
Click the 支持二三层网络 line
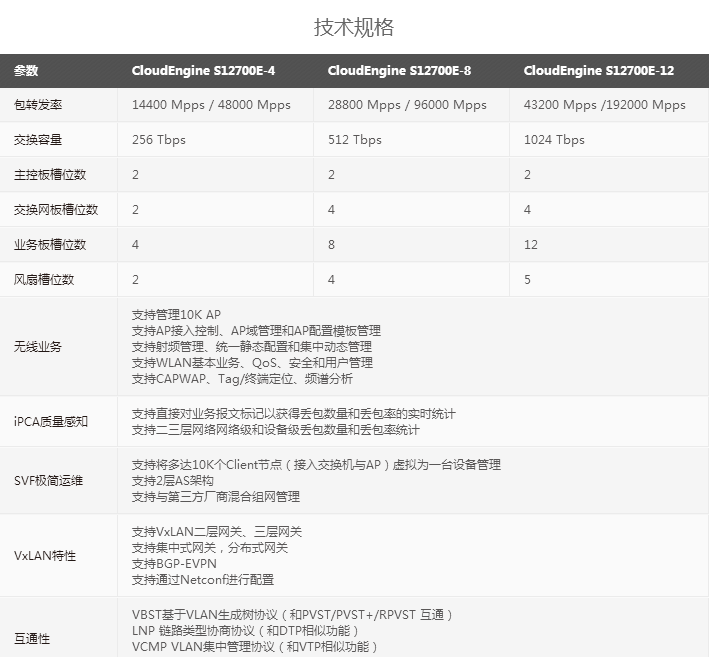[275, 429]
